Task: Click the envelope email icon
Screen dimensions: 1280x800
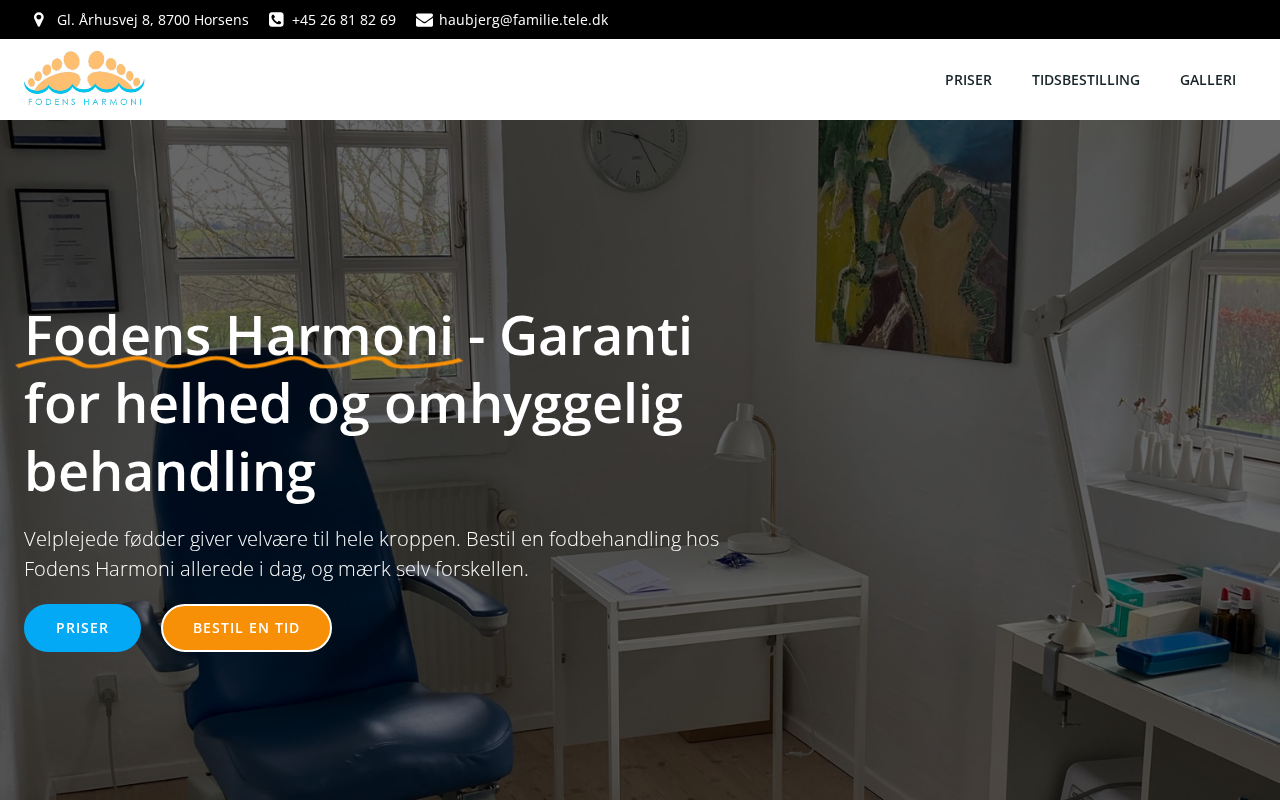Action: pyautogui.click(x=424, y=20)
